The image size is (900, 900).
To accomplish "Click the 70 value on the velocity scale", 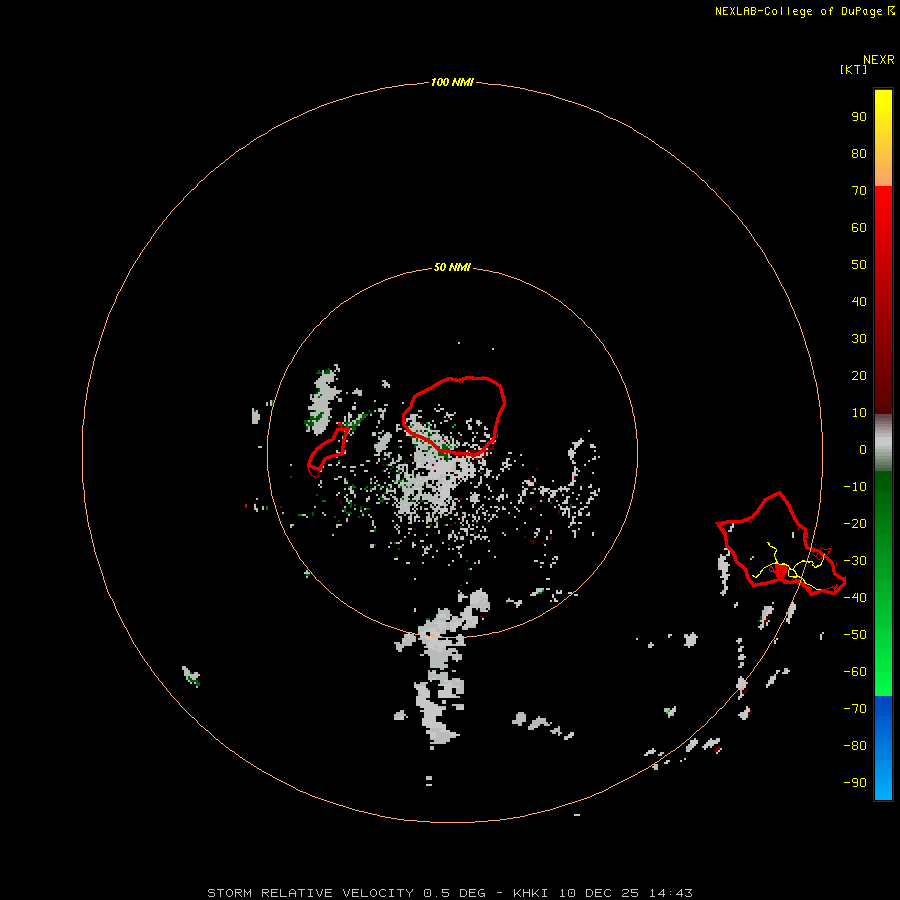I will (859, 191).
